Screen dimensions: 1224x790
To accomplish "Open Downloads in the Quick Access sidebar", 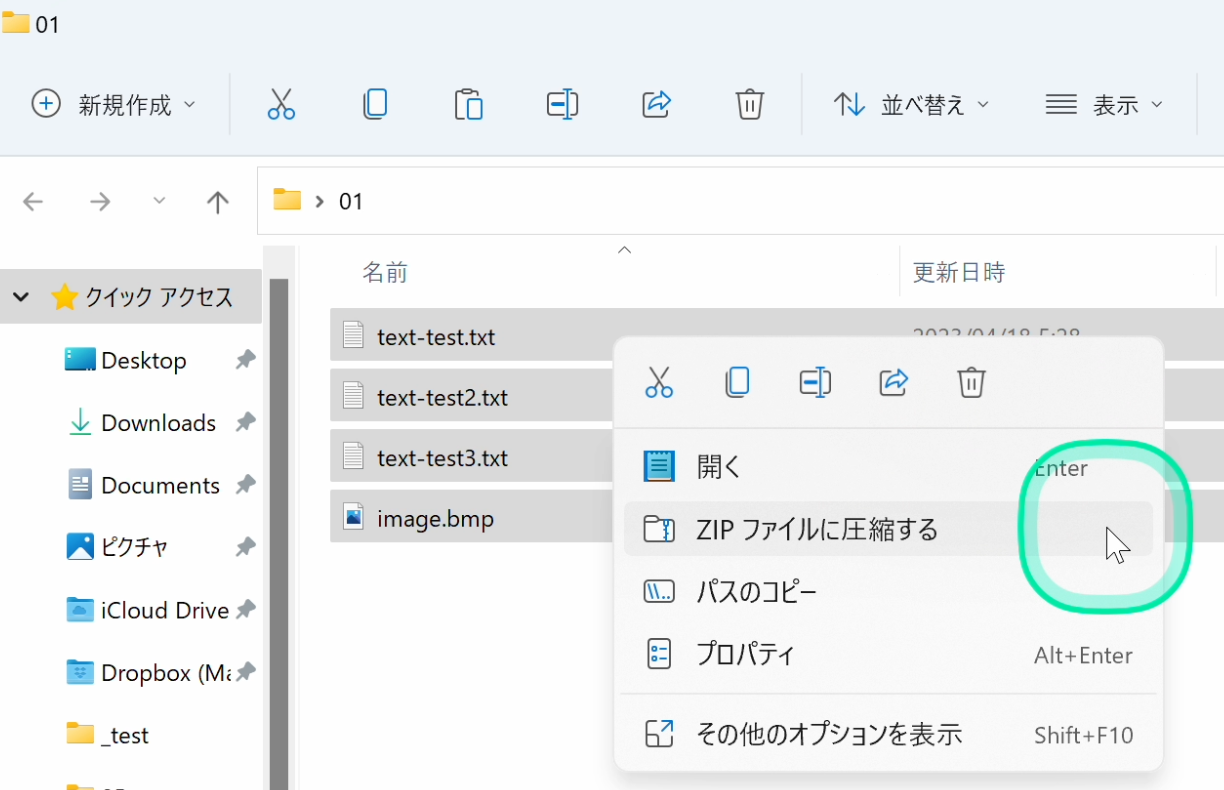I will (x=158, y=423).
